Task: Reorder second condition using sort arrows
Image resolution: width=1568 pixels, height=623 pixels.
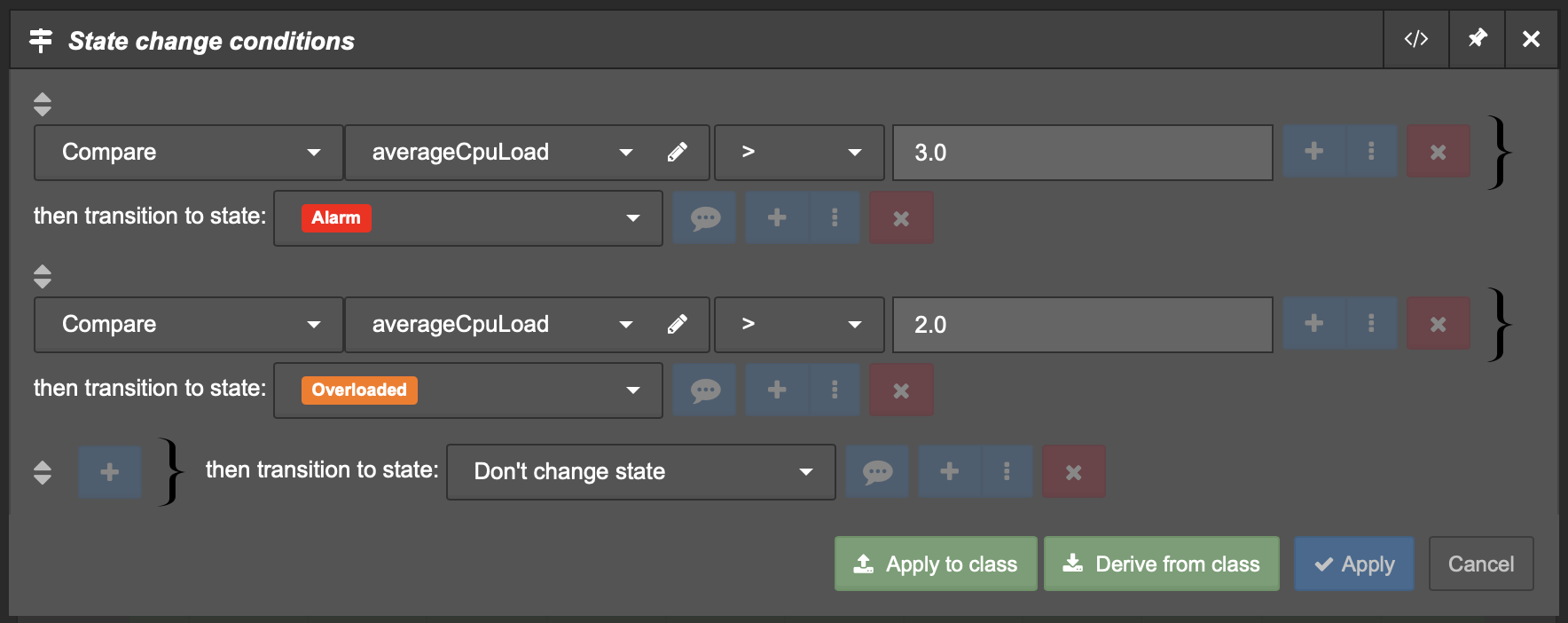Action: (x=43, y=277)
